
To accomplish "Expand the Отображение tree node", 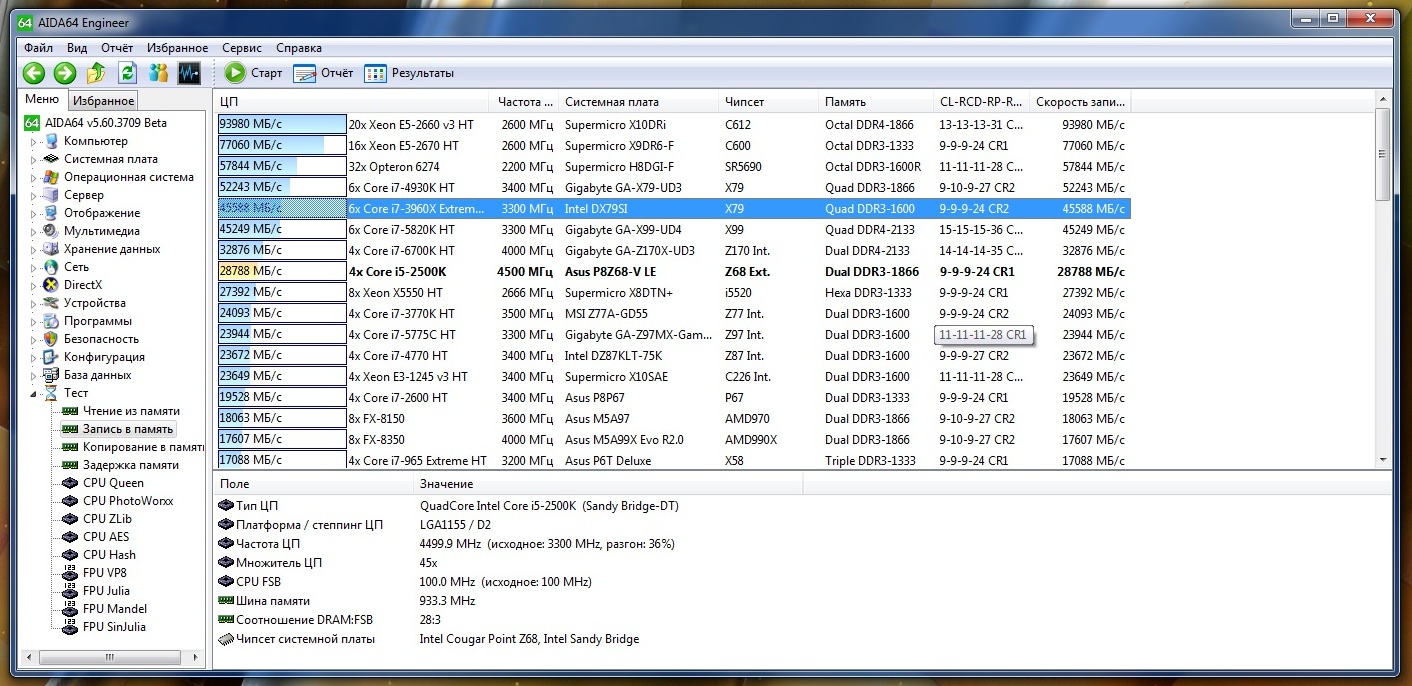I will [x=33, y=213].
